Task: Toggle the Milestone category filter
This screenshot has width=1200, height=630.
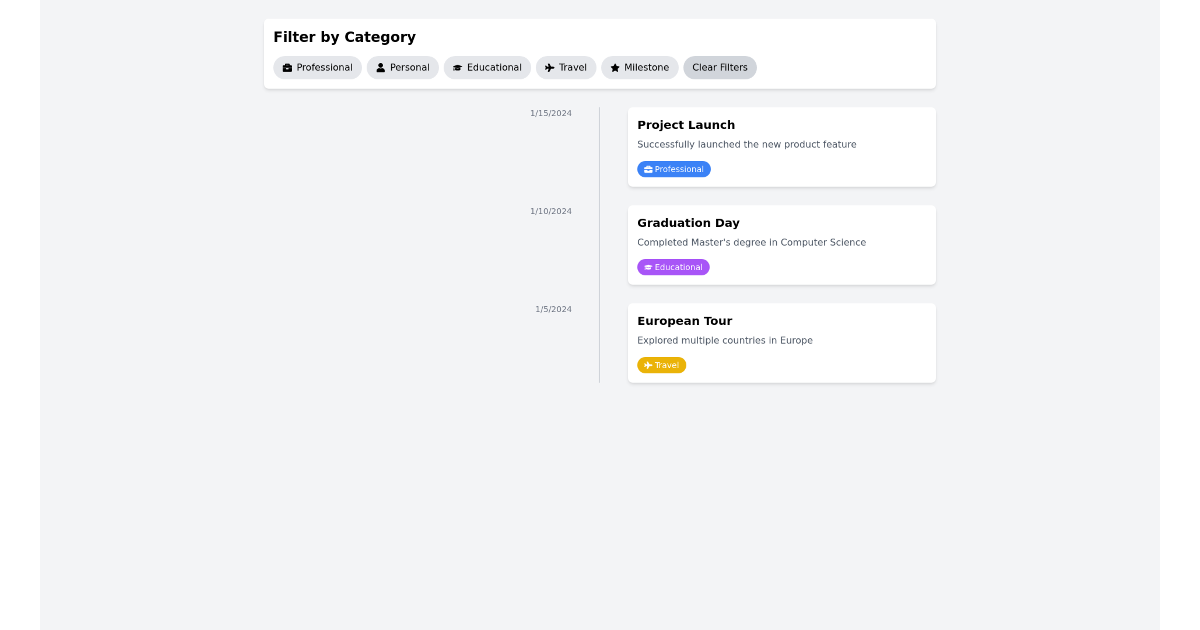Action: click(x=639, y=67)
